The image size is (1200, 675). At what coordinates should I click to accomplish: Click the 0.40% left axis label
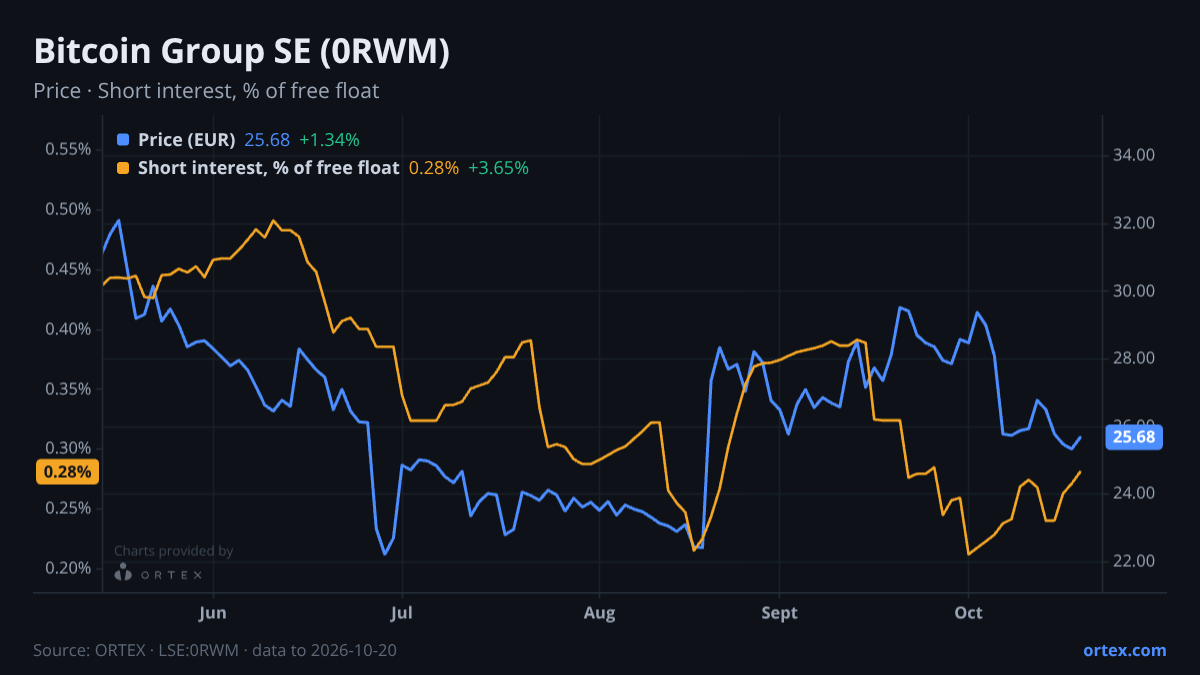click(68, 329)
